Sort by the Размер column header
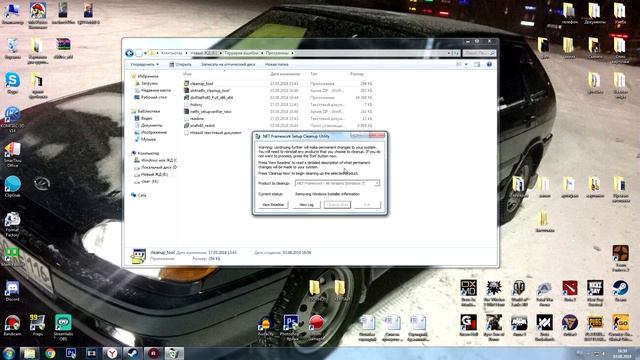 [x=356, y=74]
